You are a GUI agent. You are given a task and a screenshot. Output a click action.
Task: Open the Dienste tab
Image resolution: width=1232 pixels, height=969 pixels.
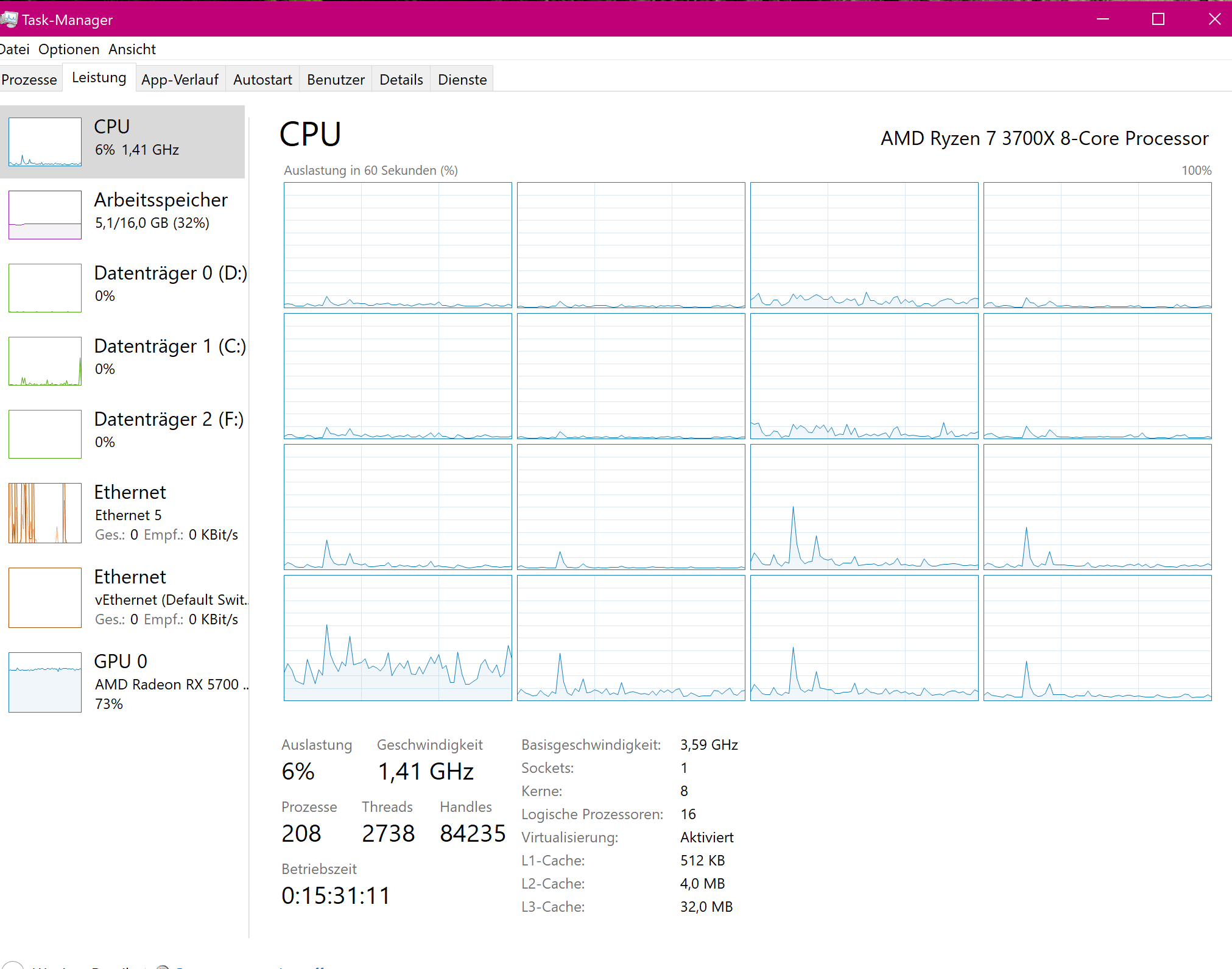tap(462, 79)
